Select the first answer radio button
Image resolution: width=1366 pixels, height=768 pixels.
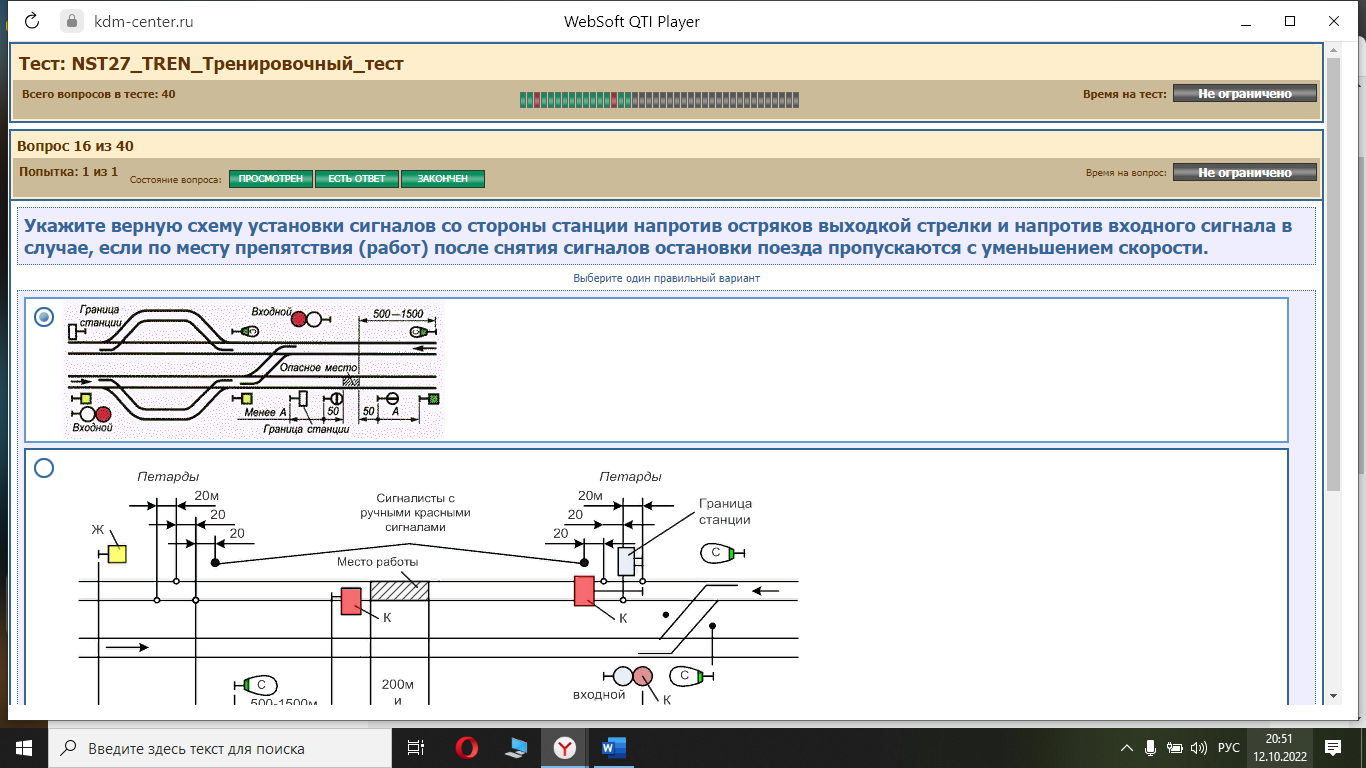point(44,317)
